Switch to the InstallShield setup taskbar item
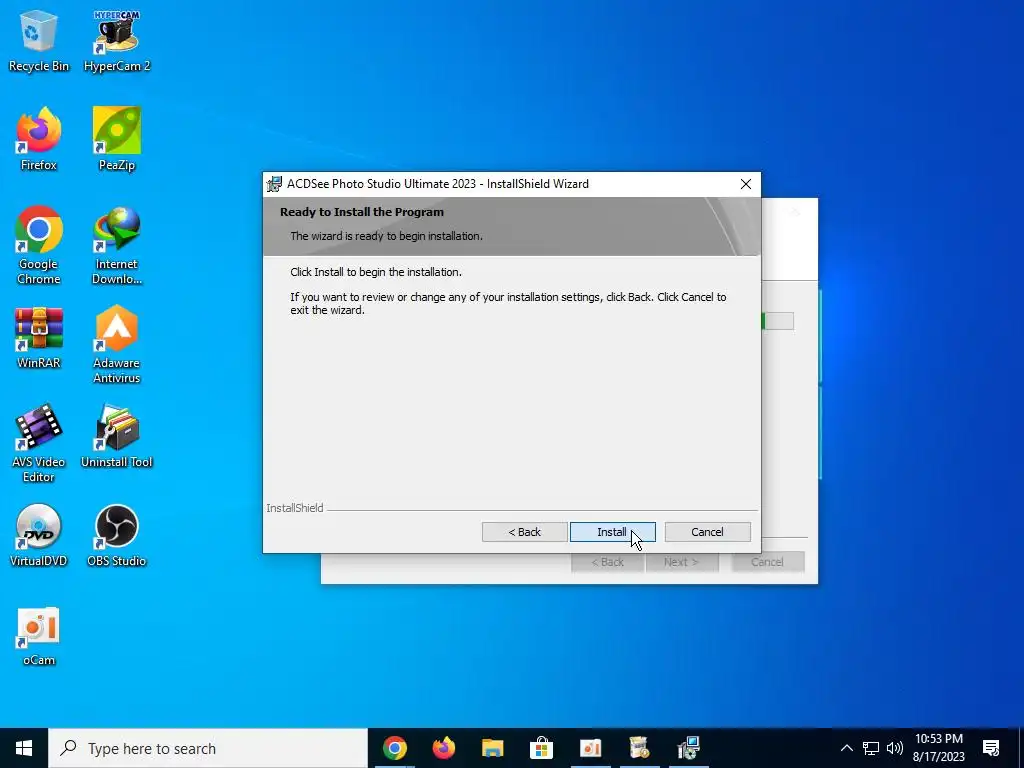The image size is (1024, 768). pos(688,748)
